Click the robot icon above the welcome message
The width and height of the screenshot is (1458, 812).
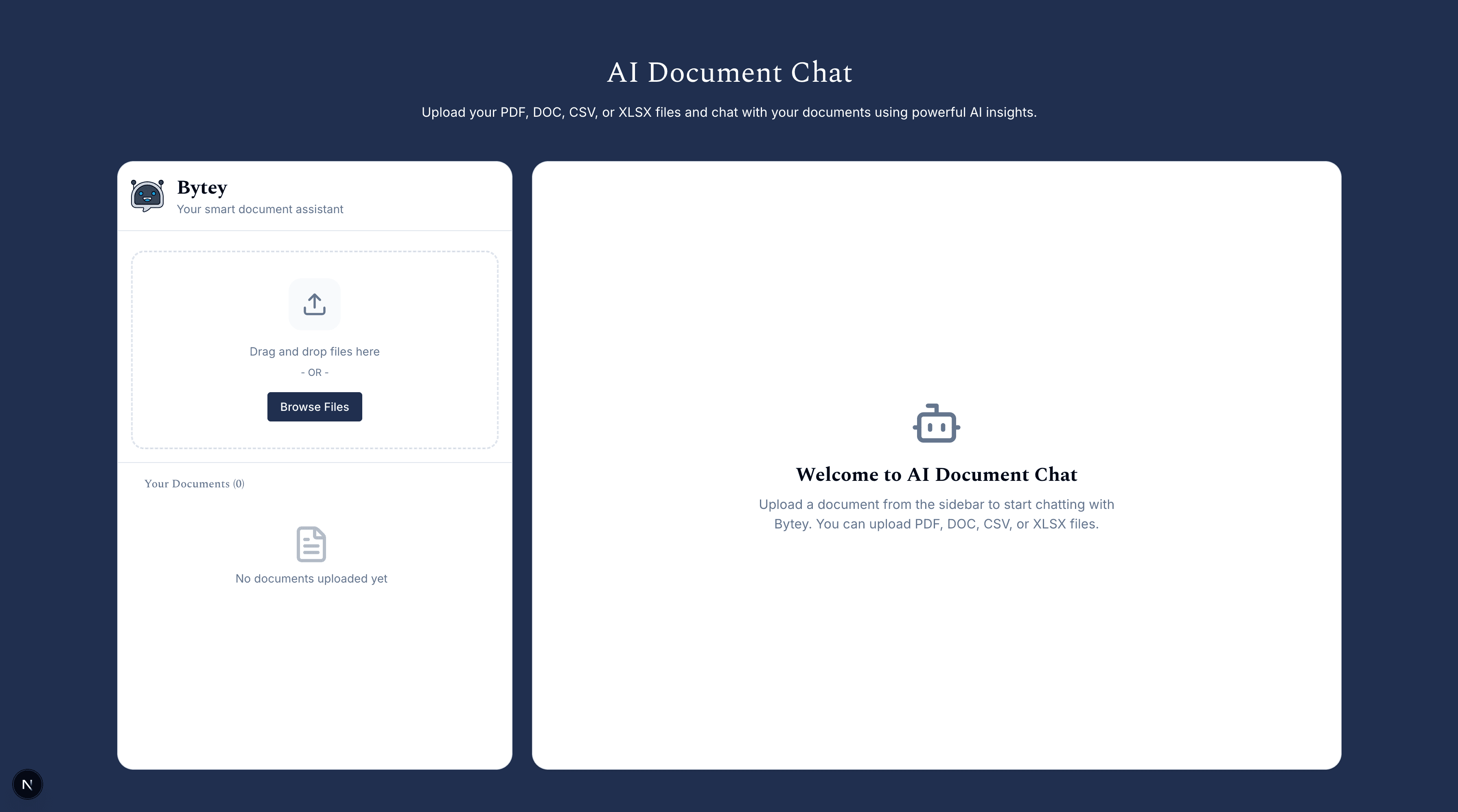[x=936, y=424]
